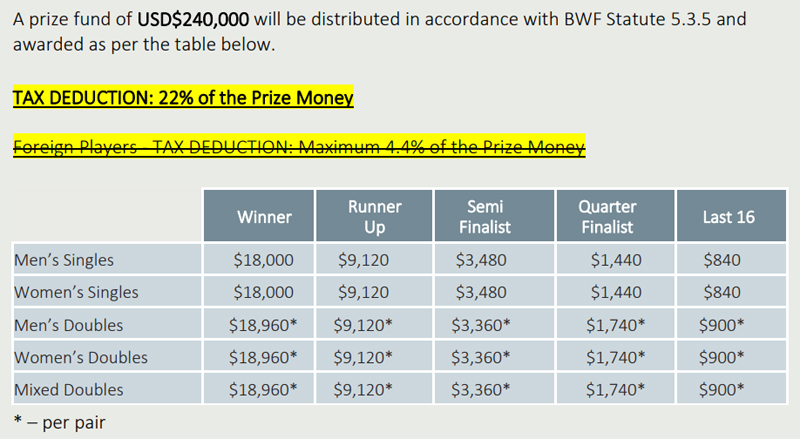The image size is (800, 439).
Task: Click the struck-through Foreign Players tax line
Action: point(298,147)
